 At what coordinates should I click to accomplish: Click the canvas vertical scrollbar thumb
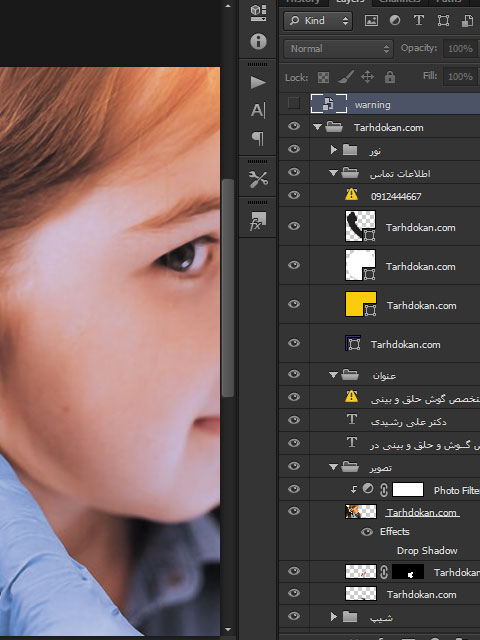coord(228,288)
